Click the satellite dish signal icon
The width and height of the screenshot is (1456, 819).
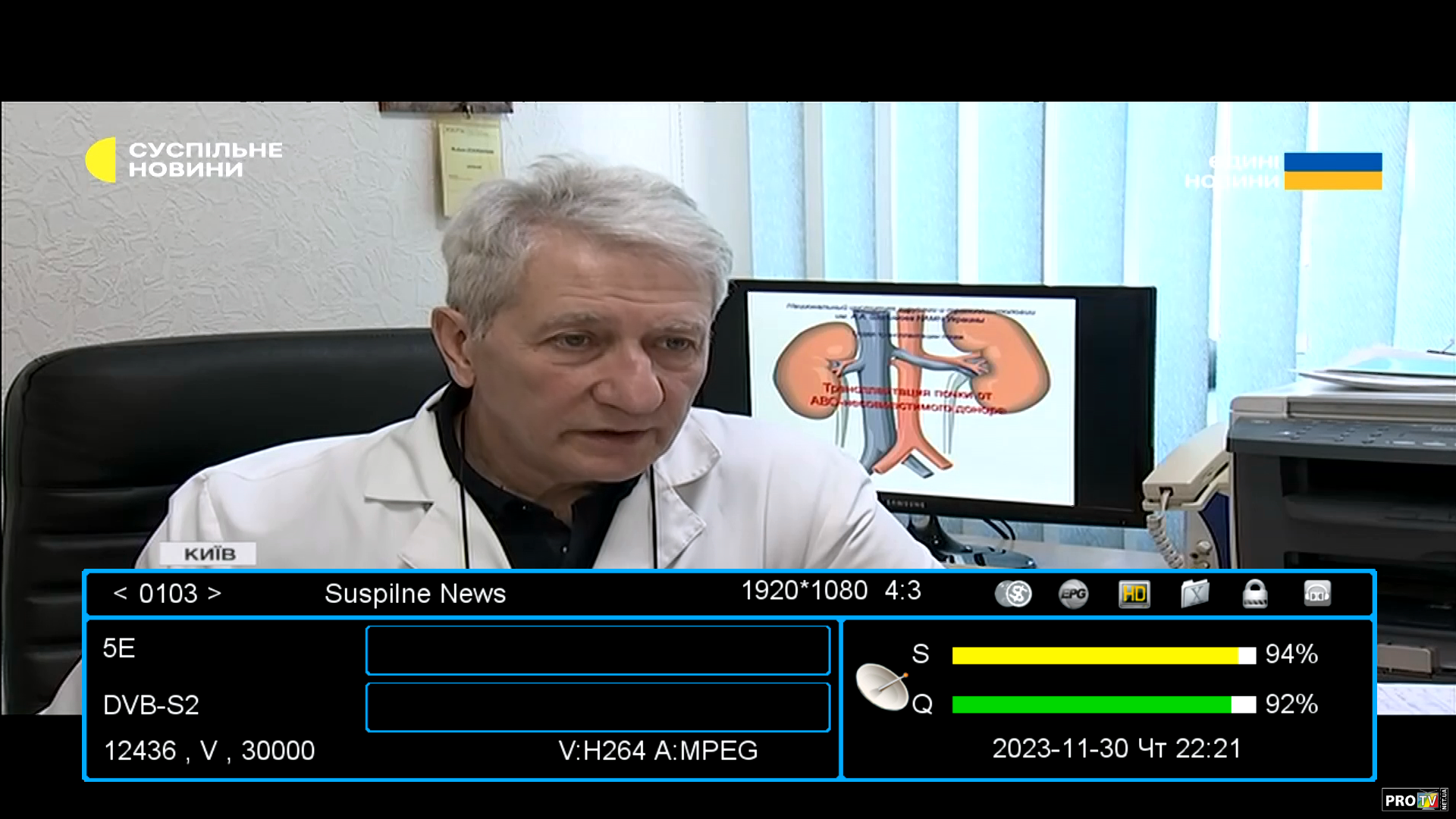pyautogui.click(x=882, y=686)
